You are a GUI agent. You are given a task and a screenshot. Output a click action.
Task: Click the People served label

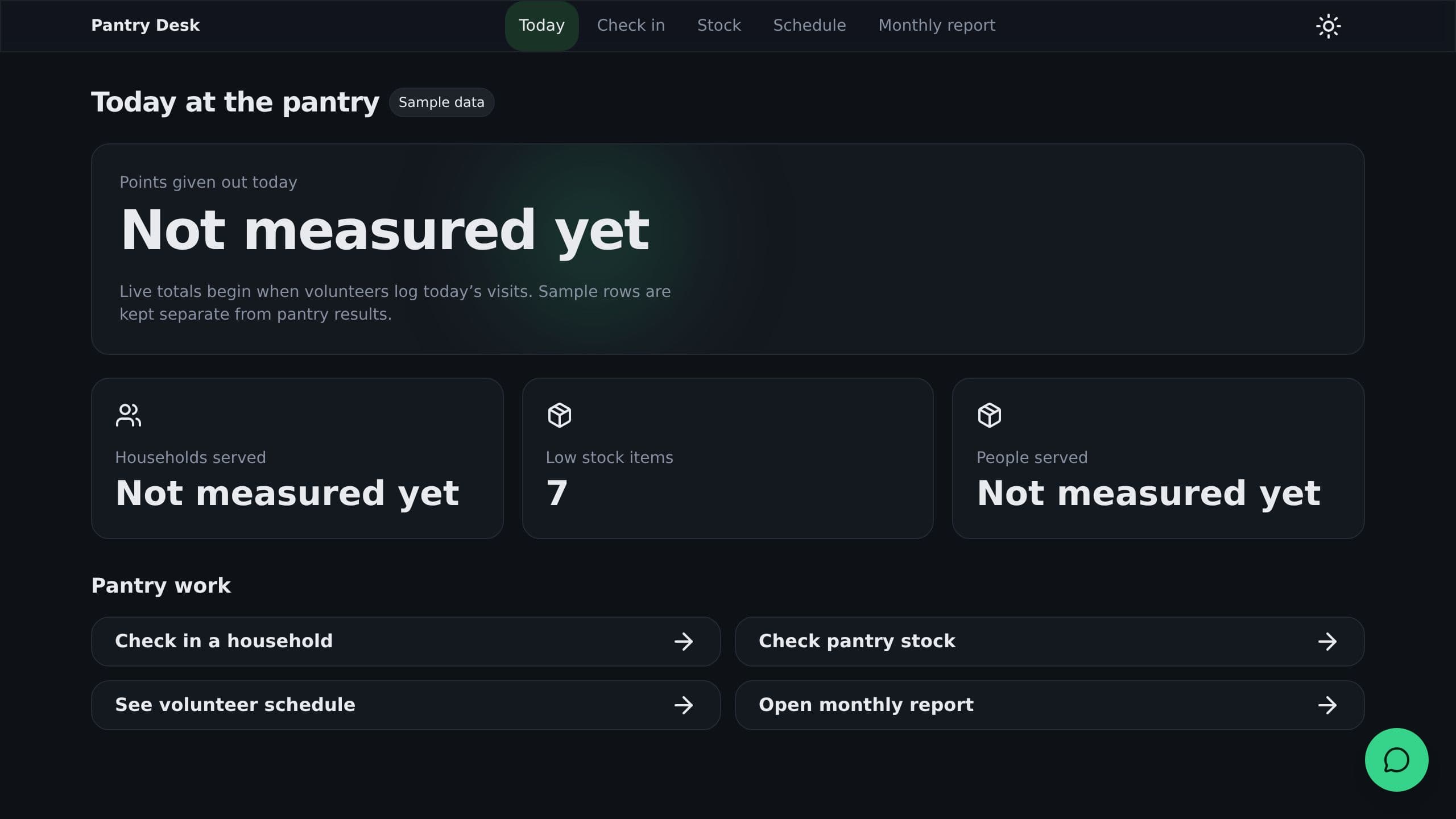click(x=1032, y=457)
